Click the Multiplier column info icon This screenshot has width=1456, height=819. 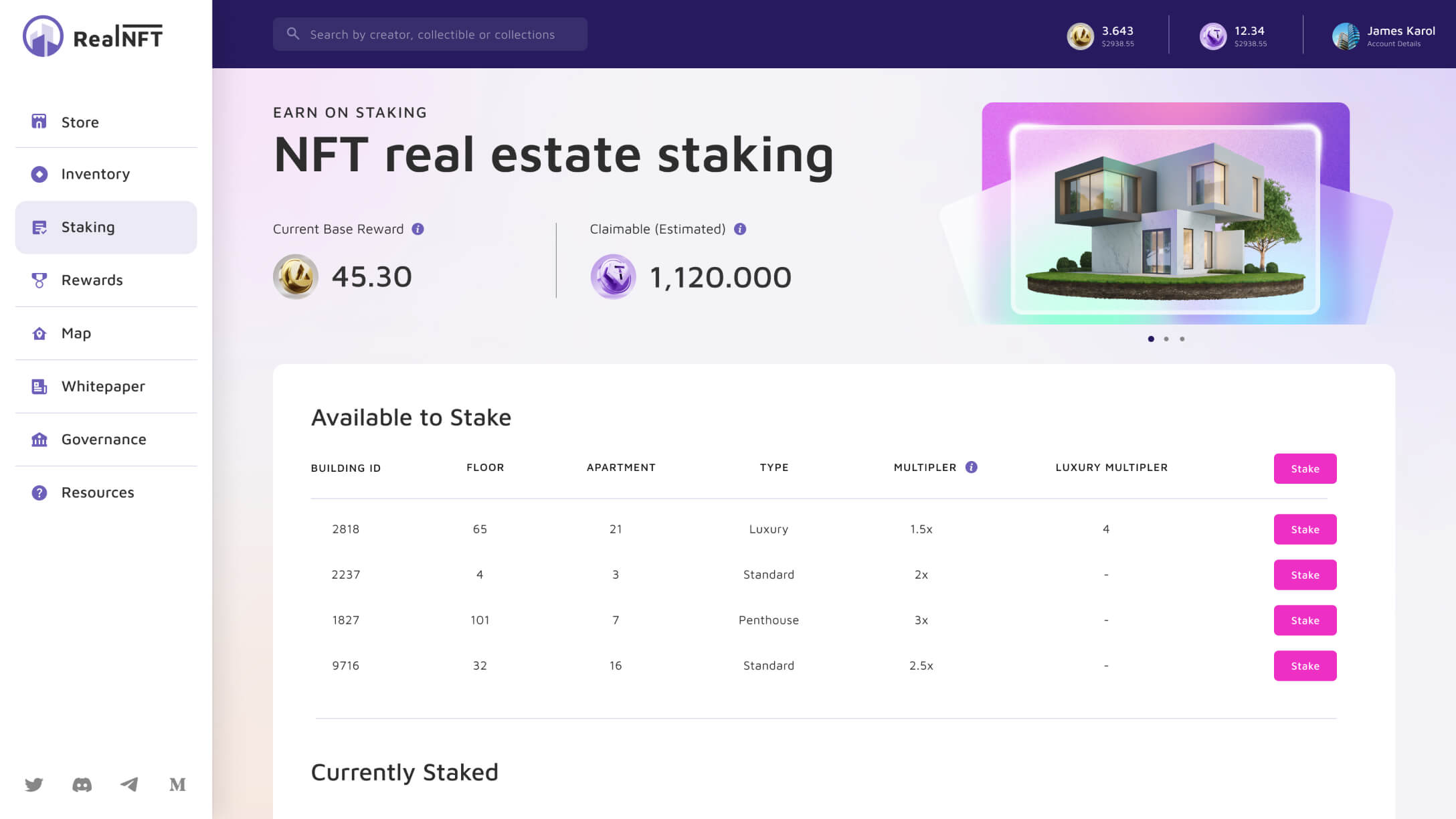[x=972, y=467]
